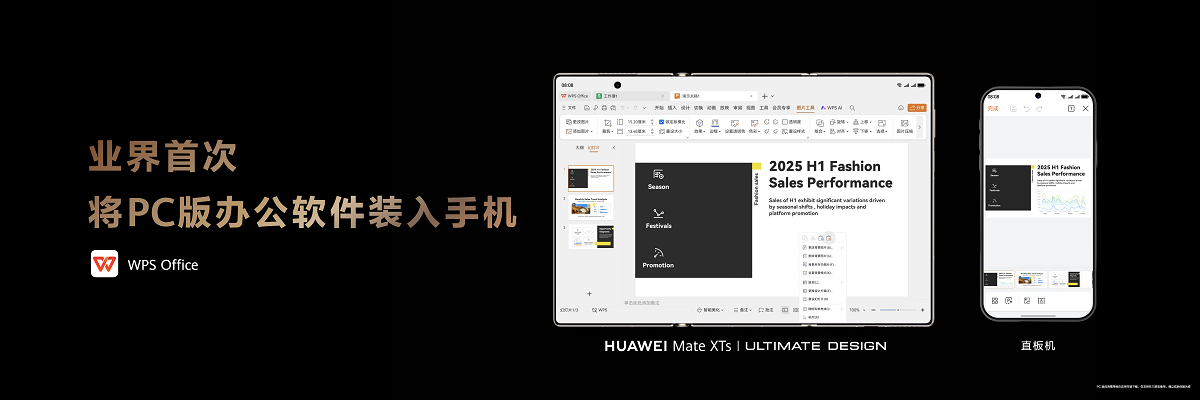
Task: Collapse the slide panel with left chevron
Action: coord(614,147)
